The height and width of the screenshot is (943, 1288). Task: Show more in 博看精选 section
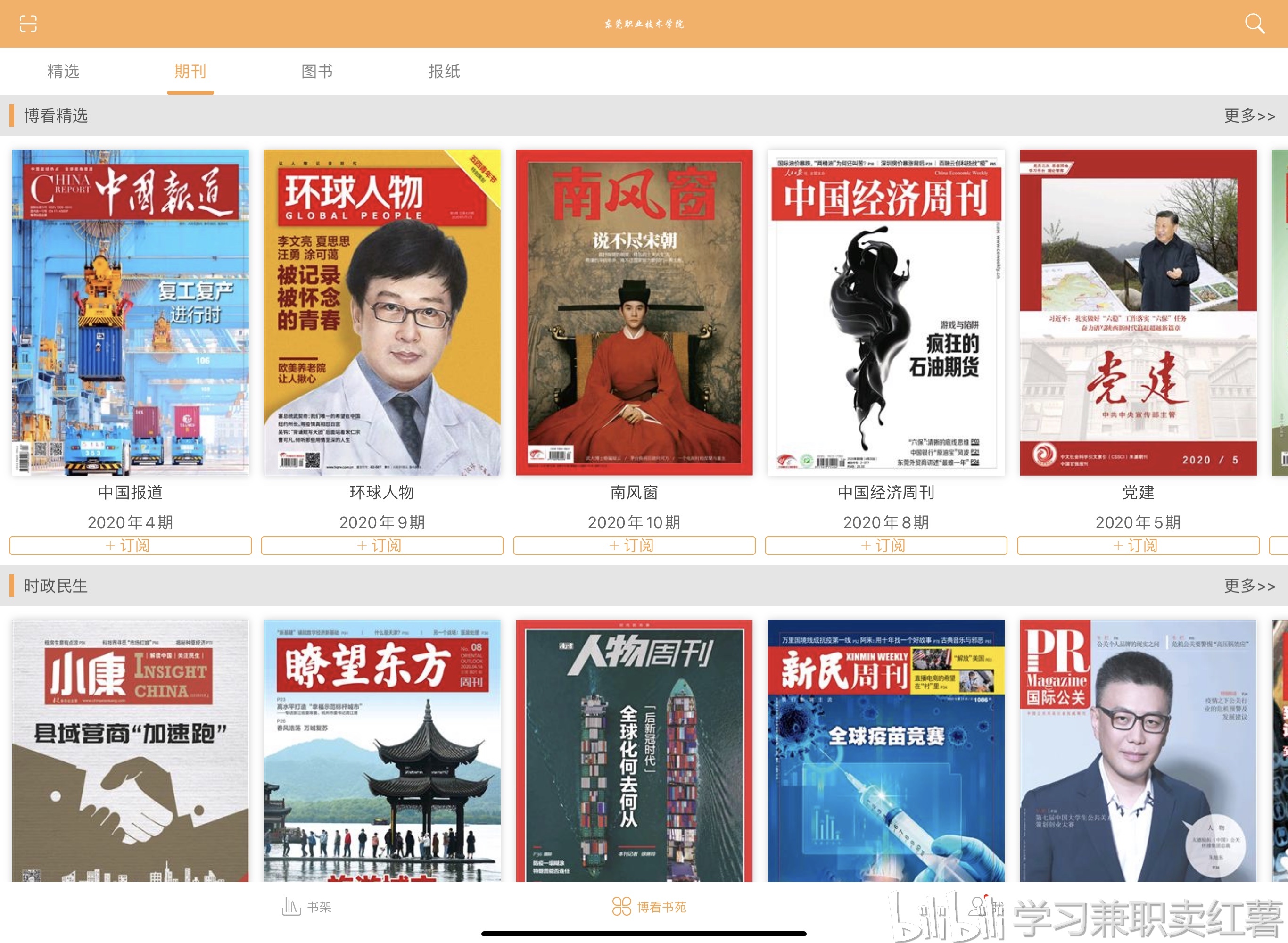1249,116
